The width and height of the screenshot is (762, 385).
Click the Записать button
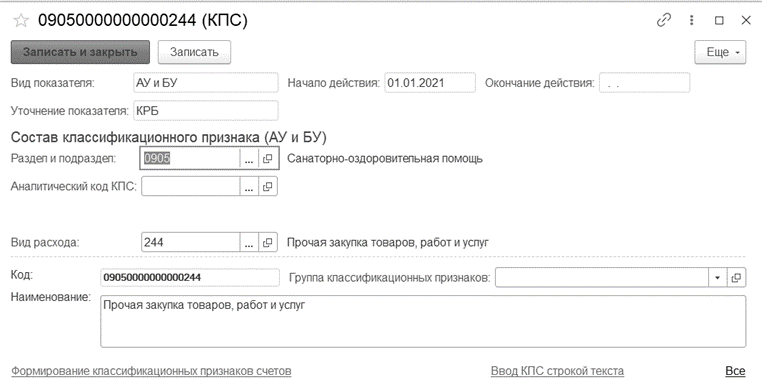[x=194, y=52]
